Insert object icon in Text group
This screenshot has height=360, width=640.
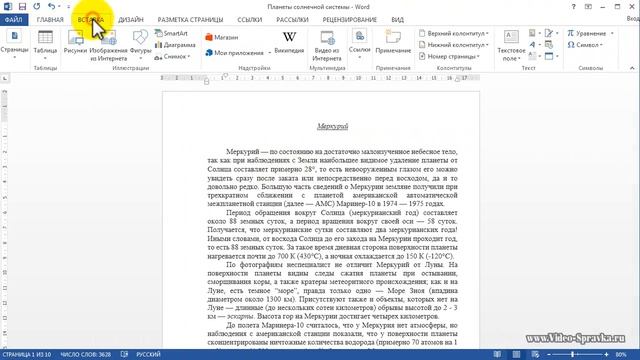click(549, 56)
